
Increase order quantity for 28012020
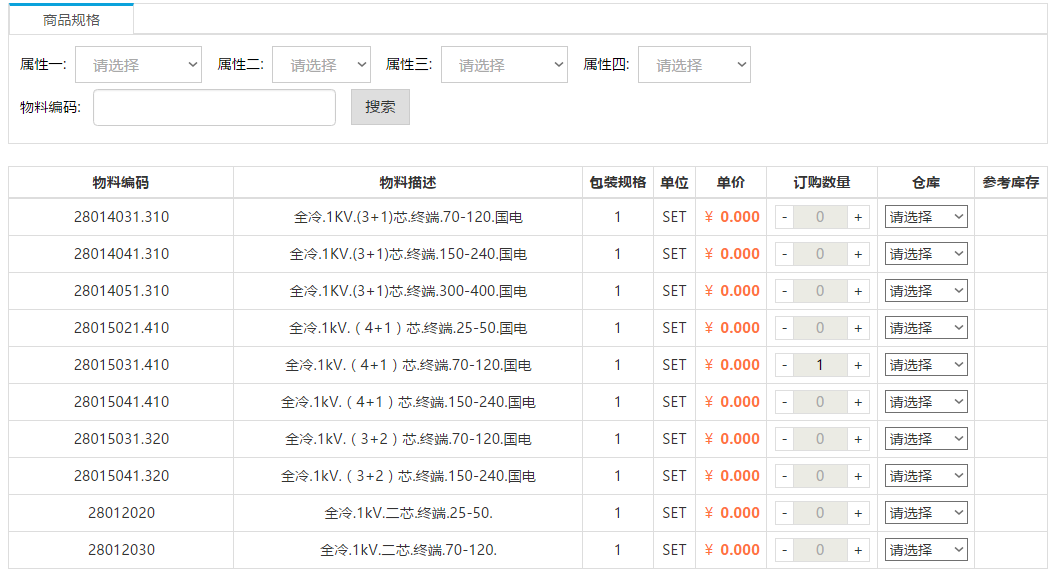pyautogui.click(x=858, y=512)
